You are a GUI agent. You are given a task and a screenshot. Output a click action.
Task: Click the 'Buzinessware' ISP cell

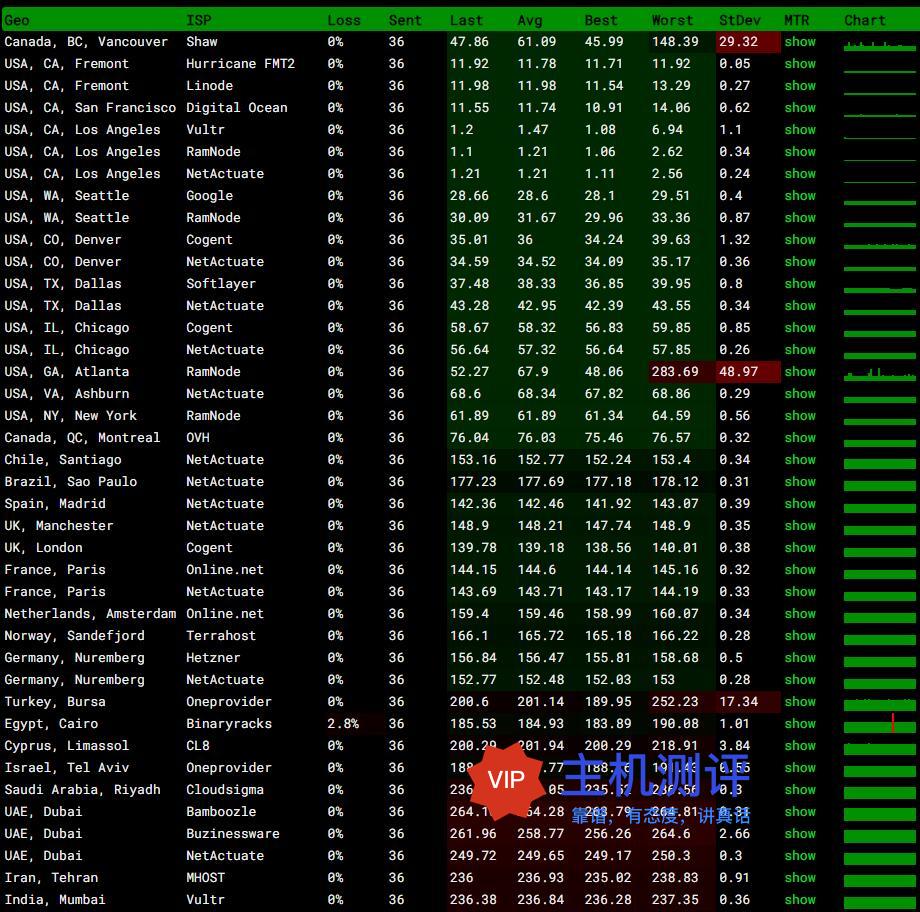tap(233, 834)
